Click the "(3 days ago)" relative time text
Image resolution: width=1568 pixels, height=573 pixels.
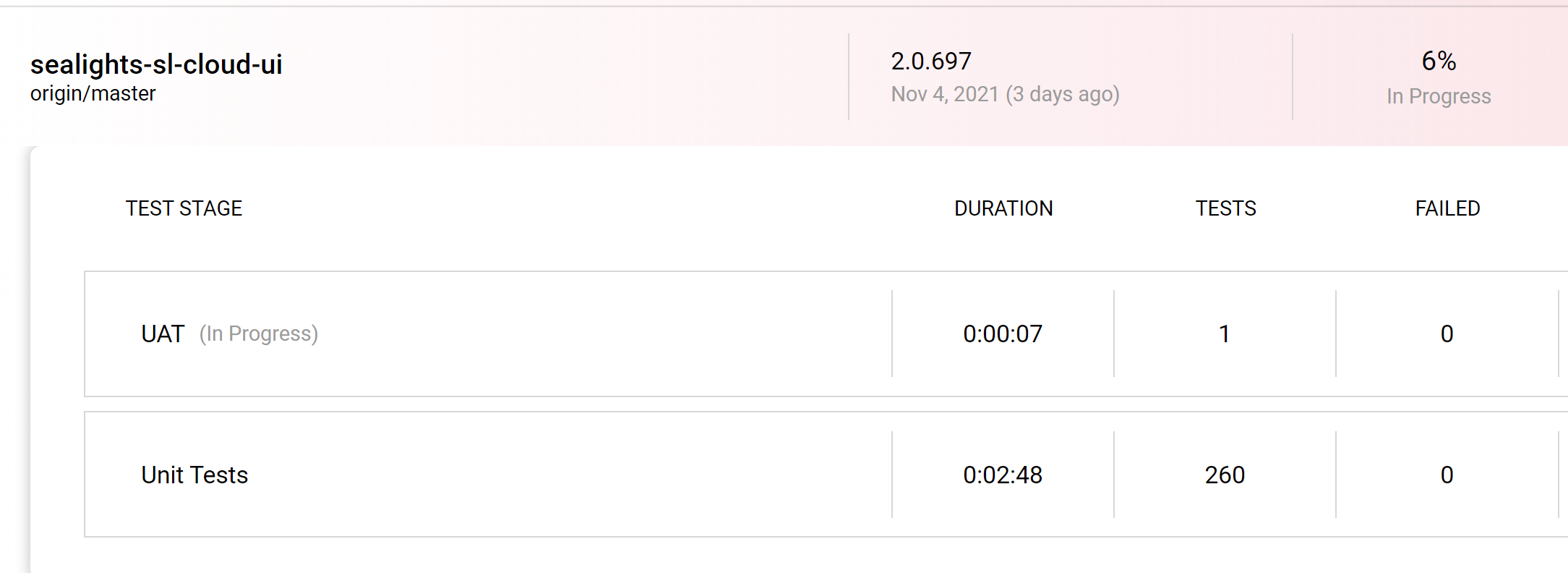click(x=1062, y=95)
